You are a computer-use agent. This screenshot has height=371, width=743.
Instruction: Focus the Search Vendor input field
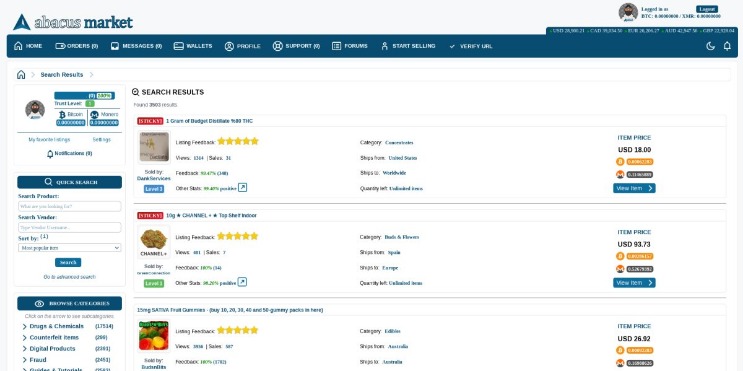coord(70,227)
